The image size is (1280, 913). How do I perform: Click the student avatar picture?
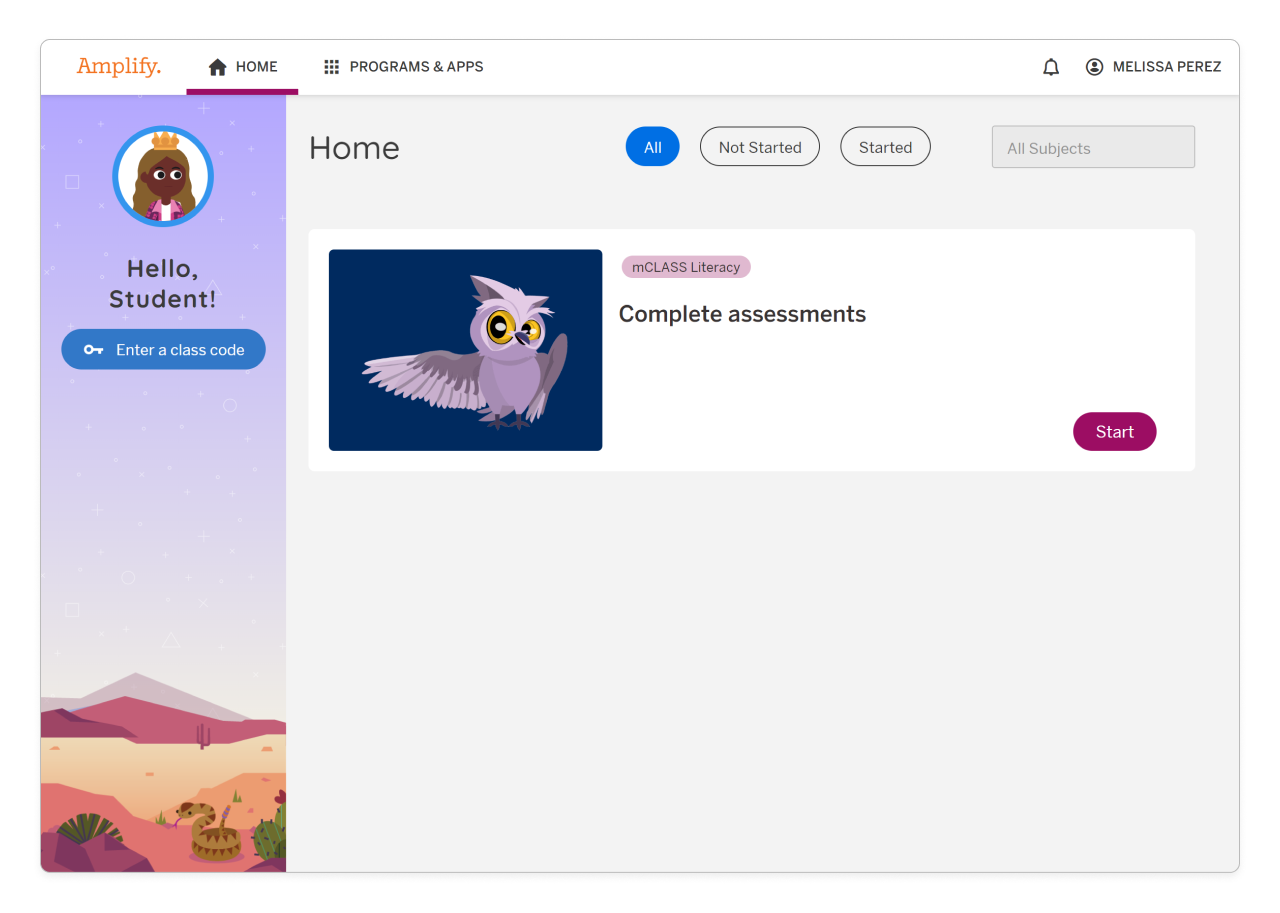pyautogui.click(x=163, y=177)
